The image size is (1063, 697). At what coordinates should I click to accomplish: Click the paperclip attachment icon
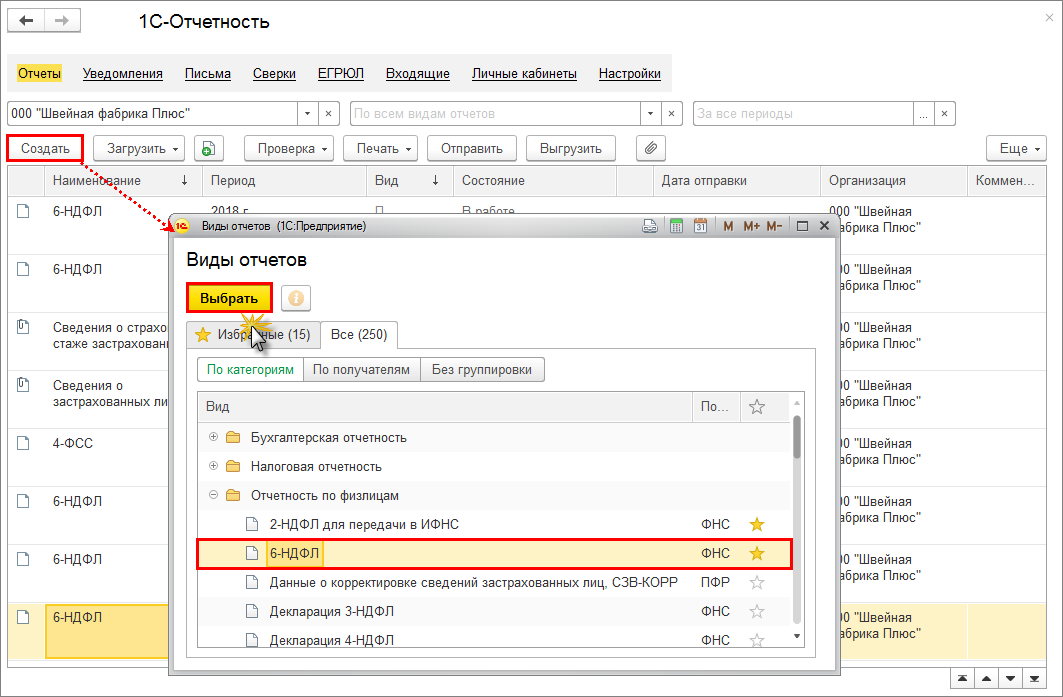(651, 149)
